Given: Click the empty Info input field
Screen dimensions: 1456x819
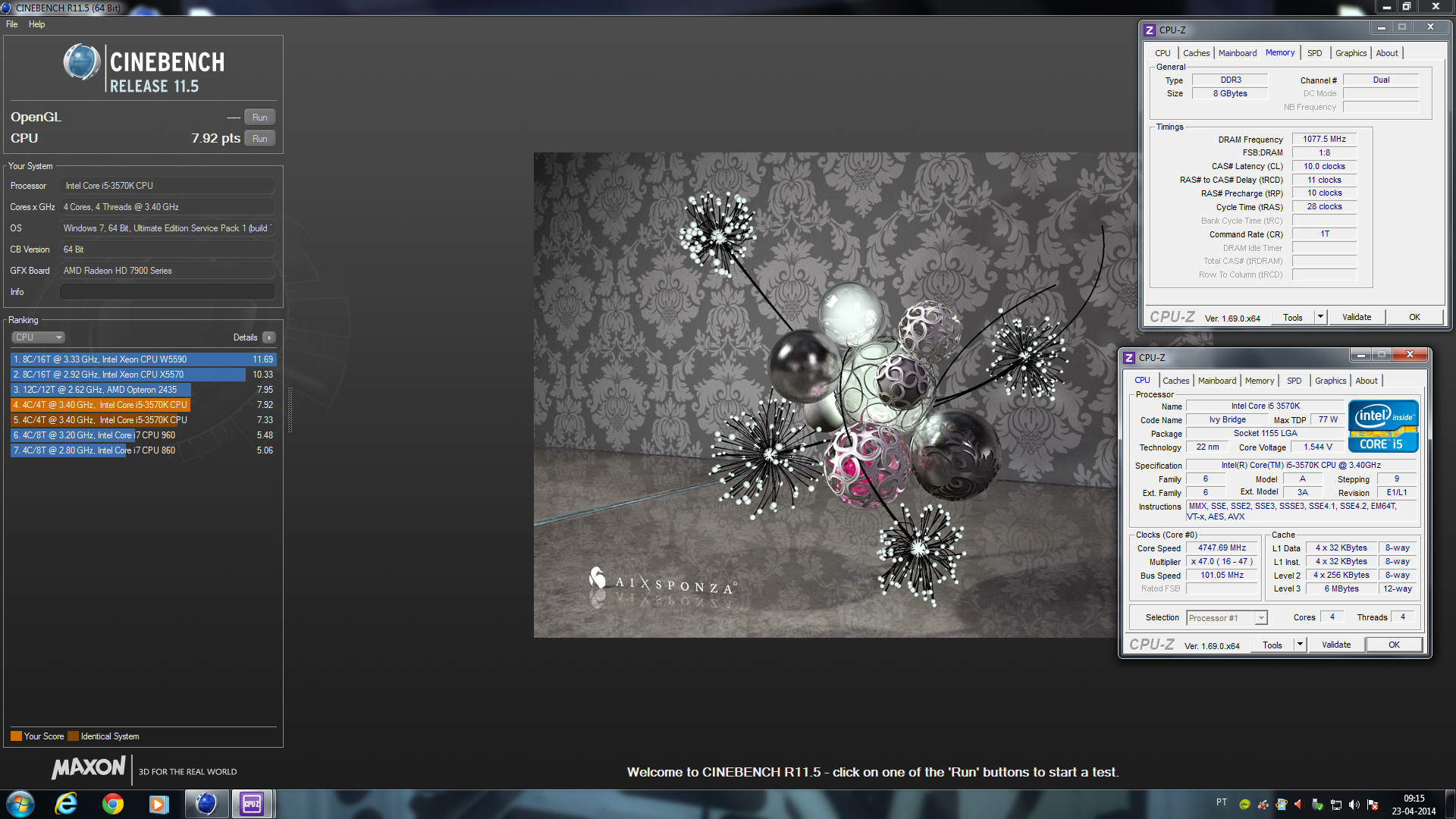Looking at the screenshot, I should coord(167,292).
